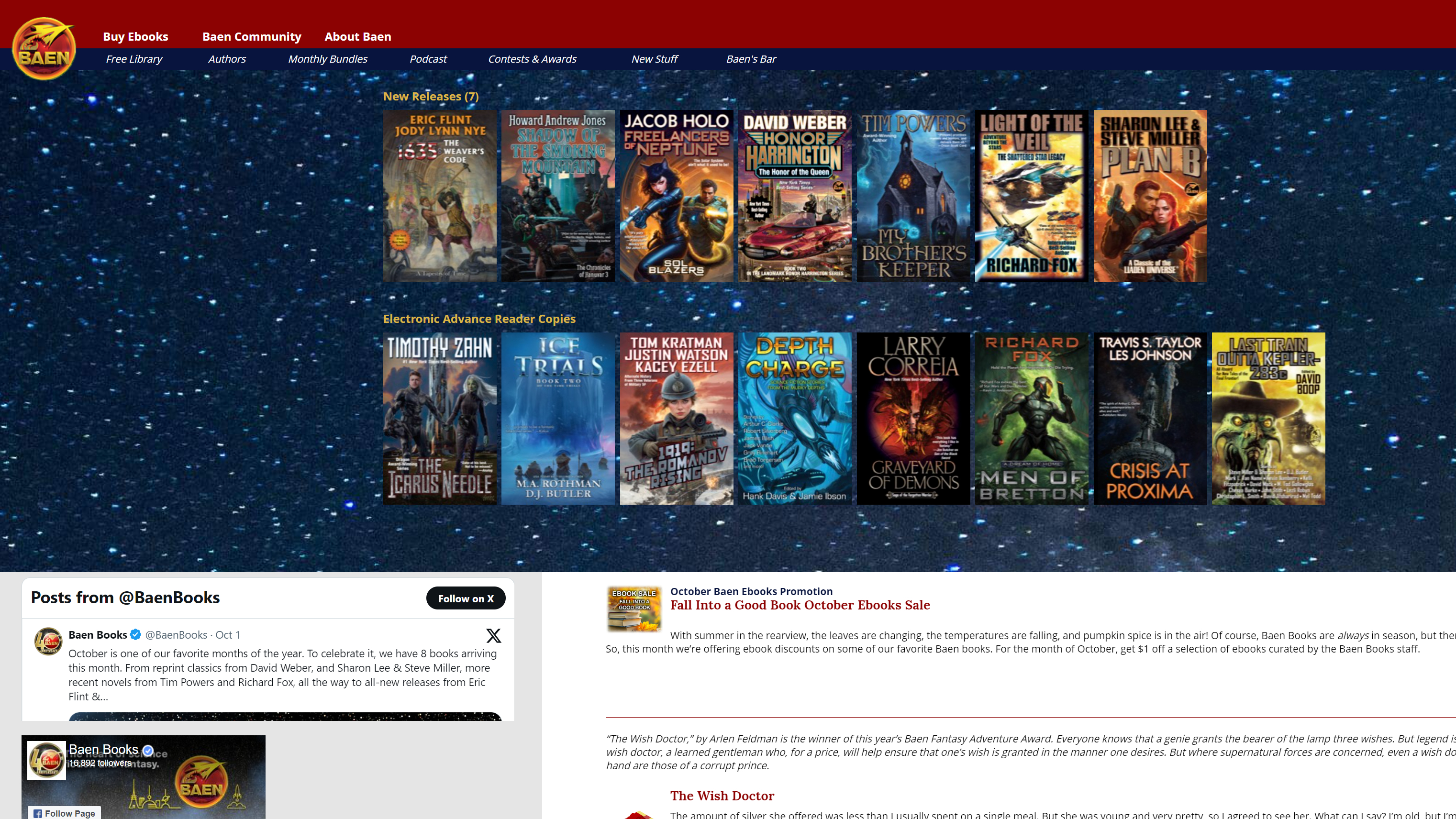1456x819 pixels.
Task: Open Last Train Outta Kepler-283c cover
Action: (1268, 418)
